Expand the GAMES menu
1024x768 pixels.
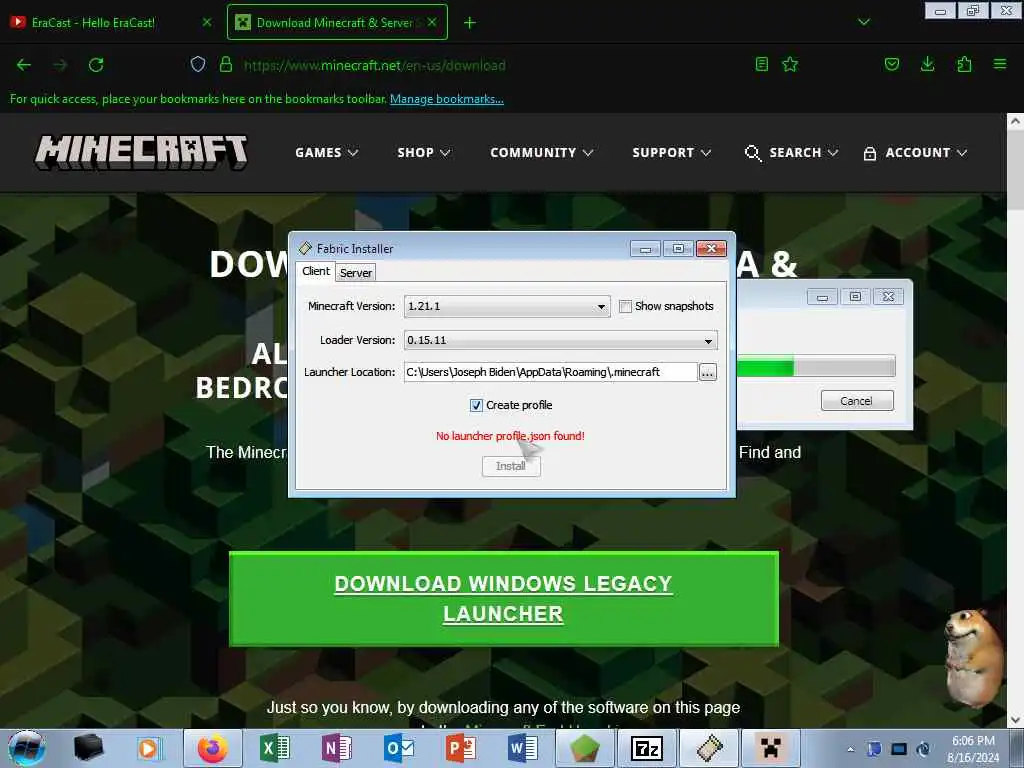[x=327, y=153]
